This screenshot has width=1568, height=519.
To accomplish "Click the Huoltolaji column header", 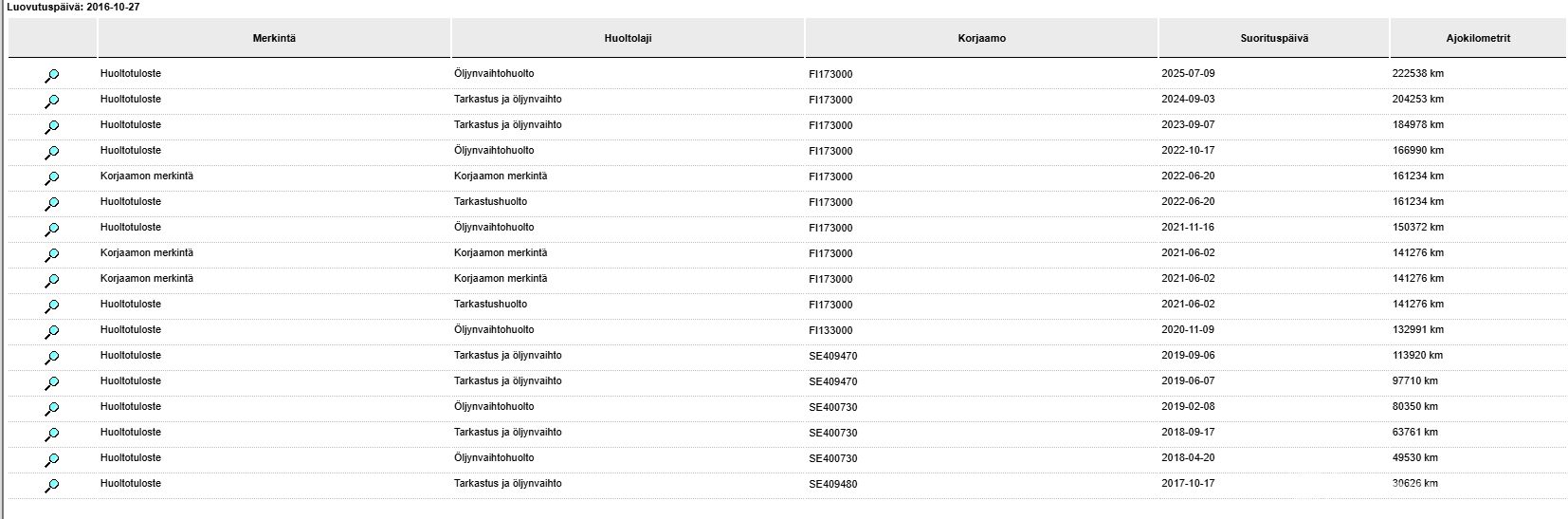I will click(x=628, y=38).
